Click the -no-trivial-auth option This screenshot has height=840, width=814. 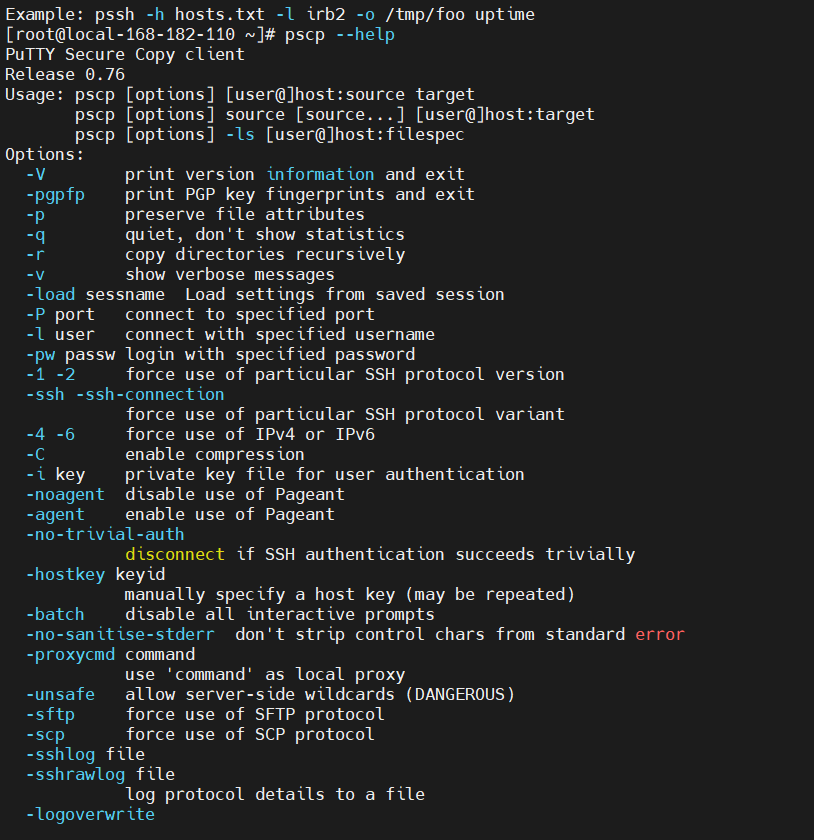click(106, 535)
